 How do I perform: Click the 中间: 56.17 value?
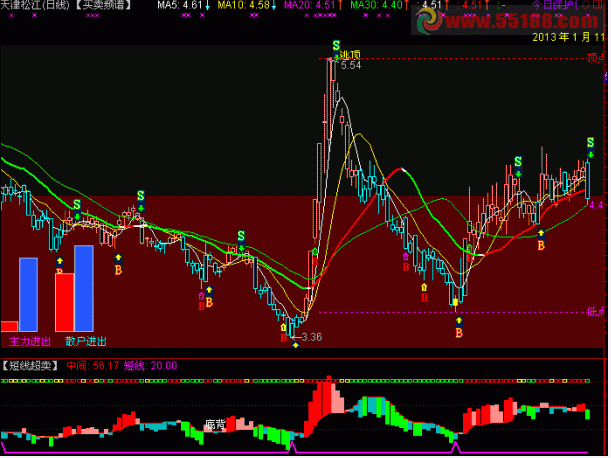[93, 366]
